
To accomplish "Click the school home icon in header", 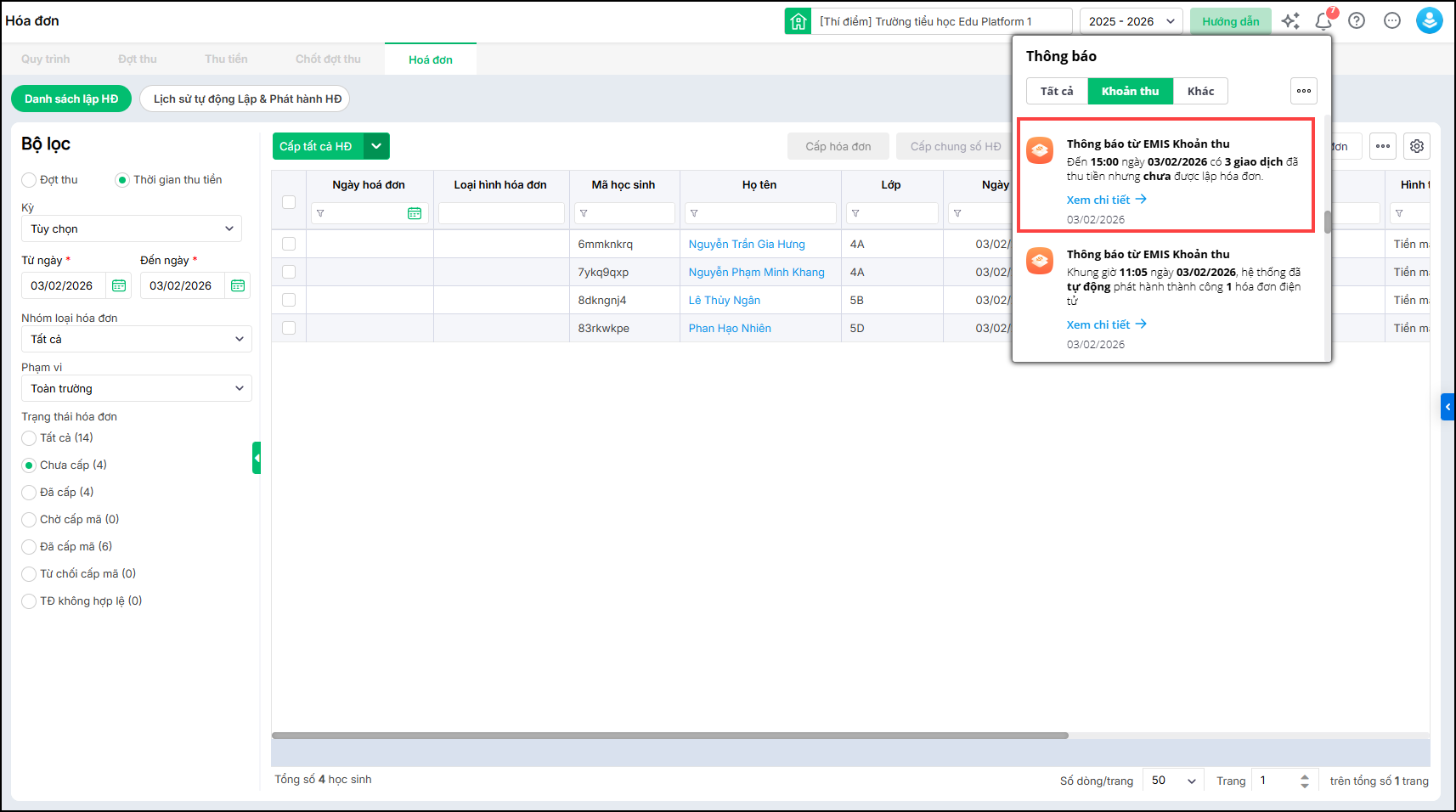I will 798,21.
